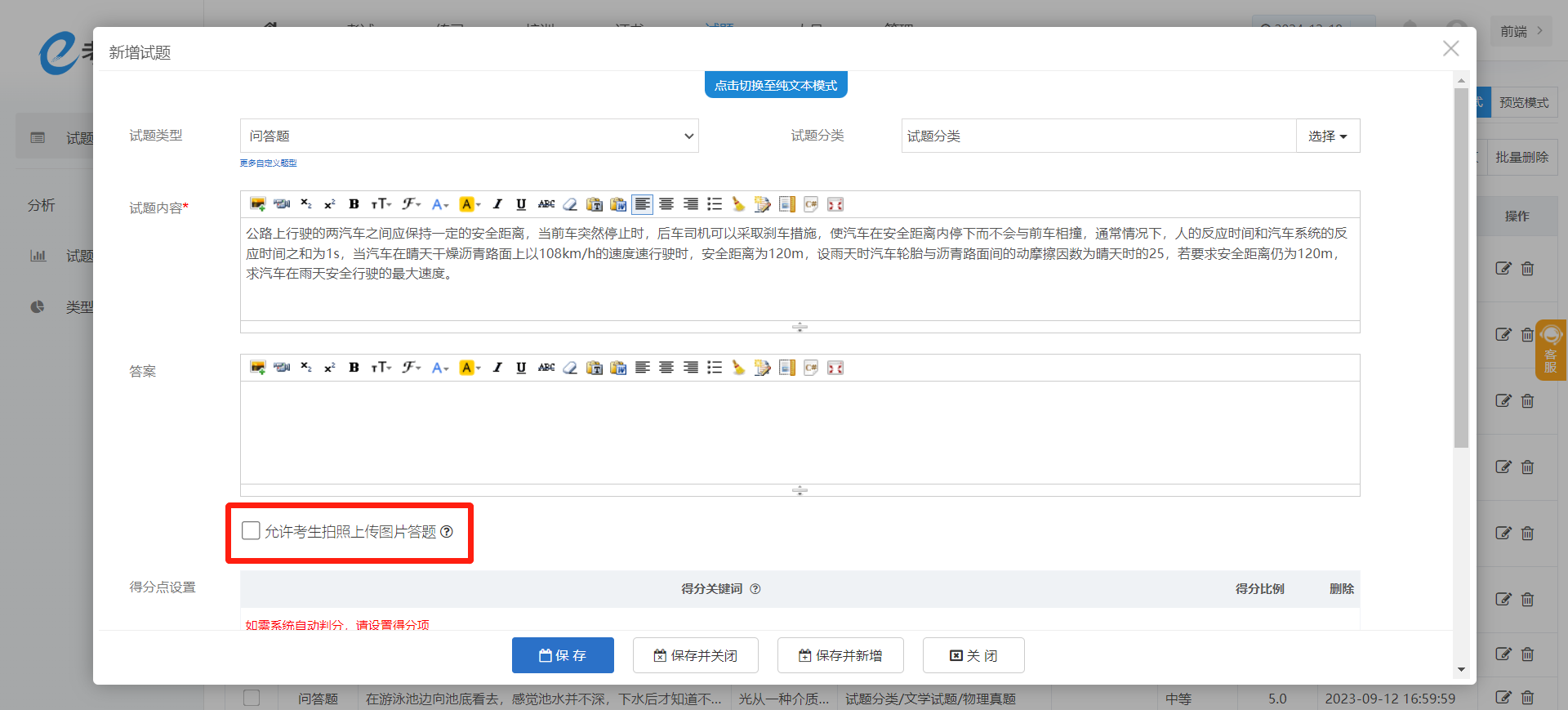Enable 允许考生拍照上传图片答题 checkbox

pyautogui.click(x=252, y=531)
